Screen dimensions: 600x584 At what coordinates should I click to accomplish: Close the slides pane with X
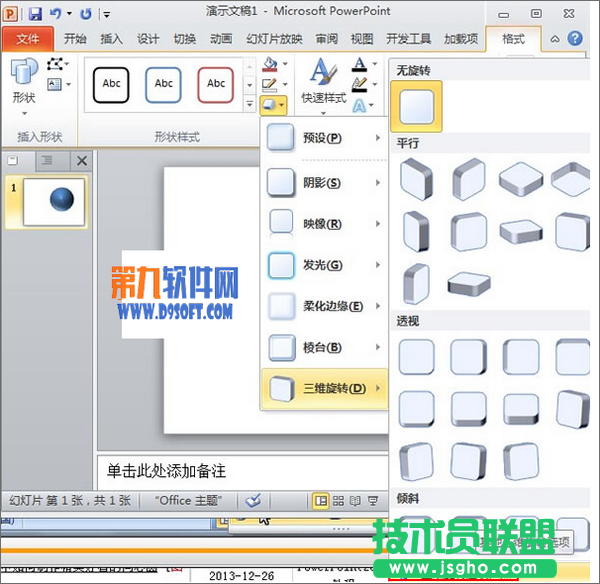click(x=82, y=161)
